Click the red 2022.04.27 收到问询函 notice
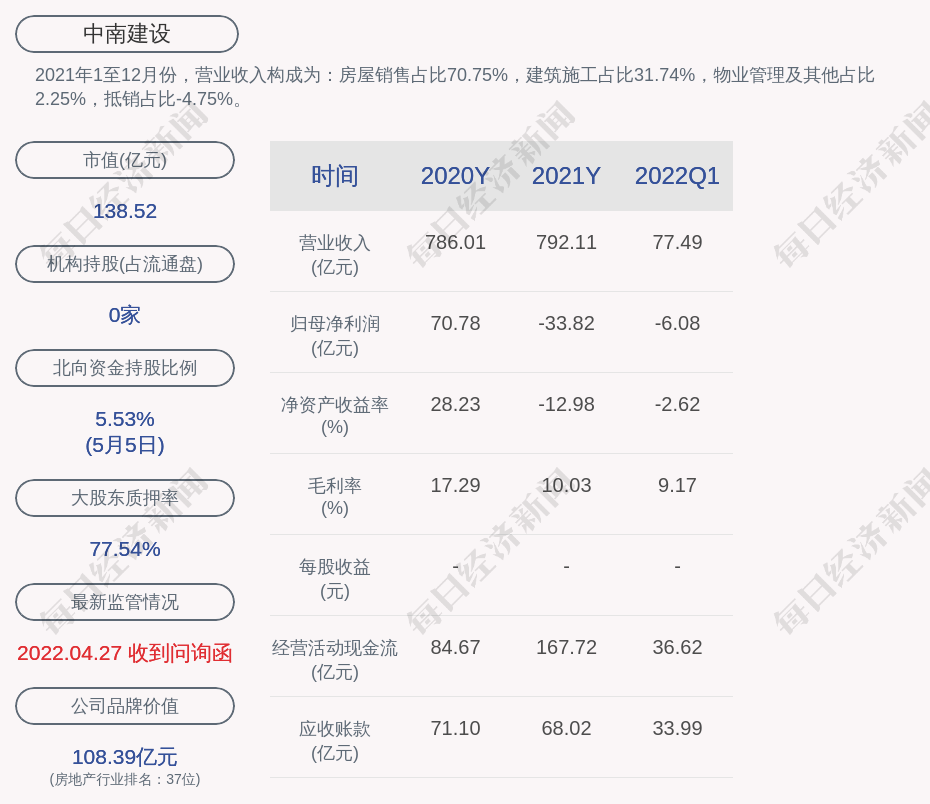The image size is (930, 804). click(125, 653)
